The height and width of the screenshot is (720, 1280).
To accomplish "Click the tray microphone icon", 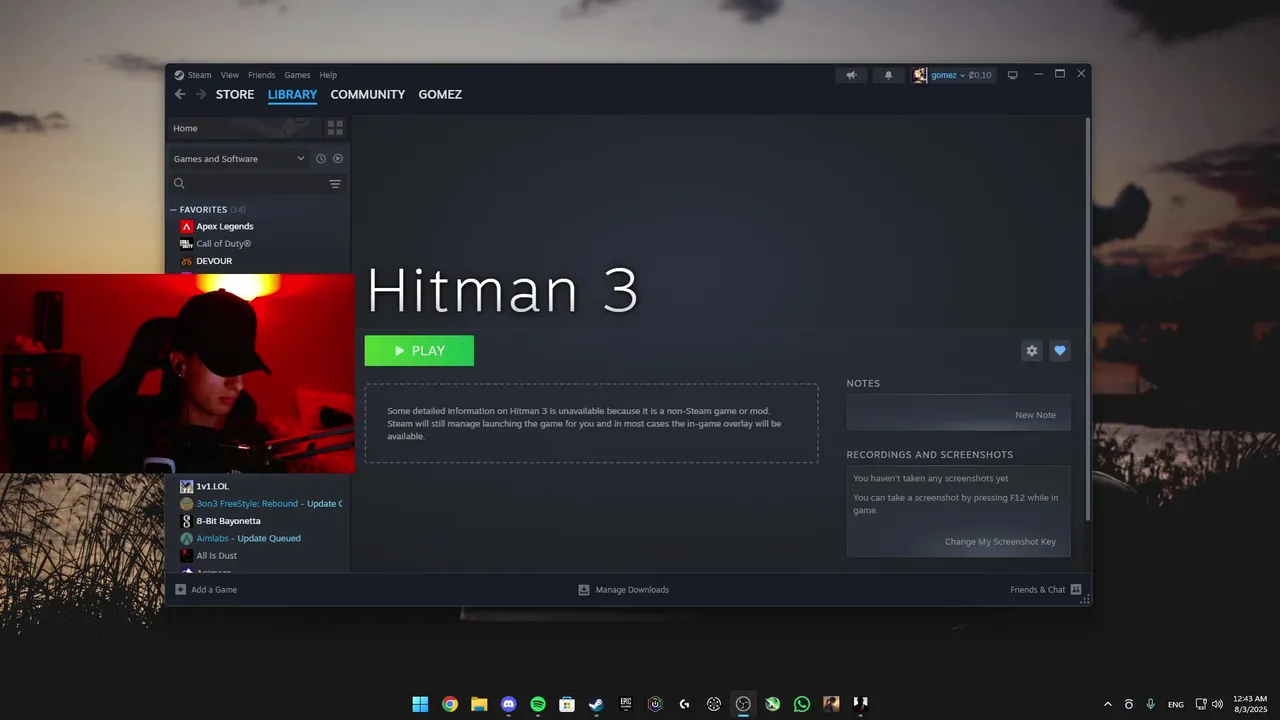I will point(1151,704).
